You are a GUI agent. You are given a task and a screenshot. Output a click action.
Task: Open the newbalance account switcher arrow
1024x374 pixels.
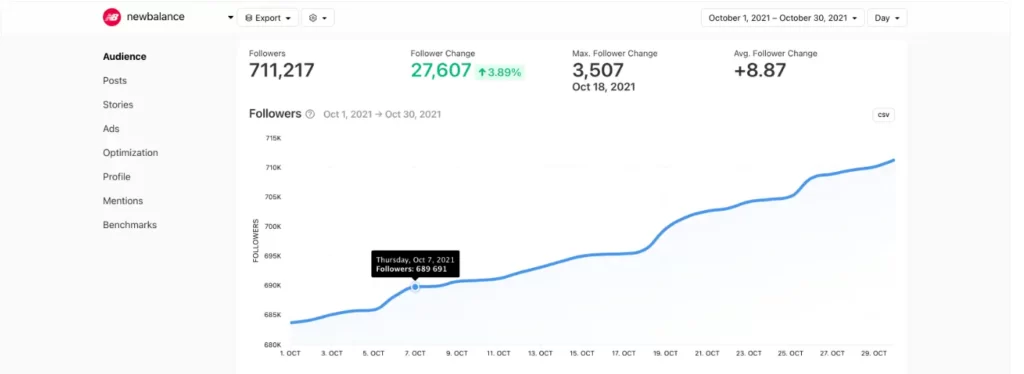(231, 18)
